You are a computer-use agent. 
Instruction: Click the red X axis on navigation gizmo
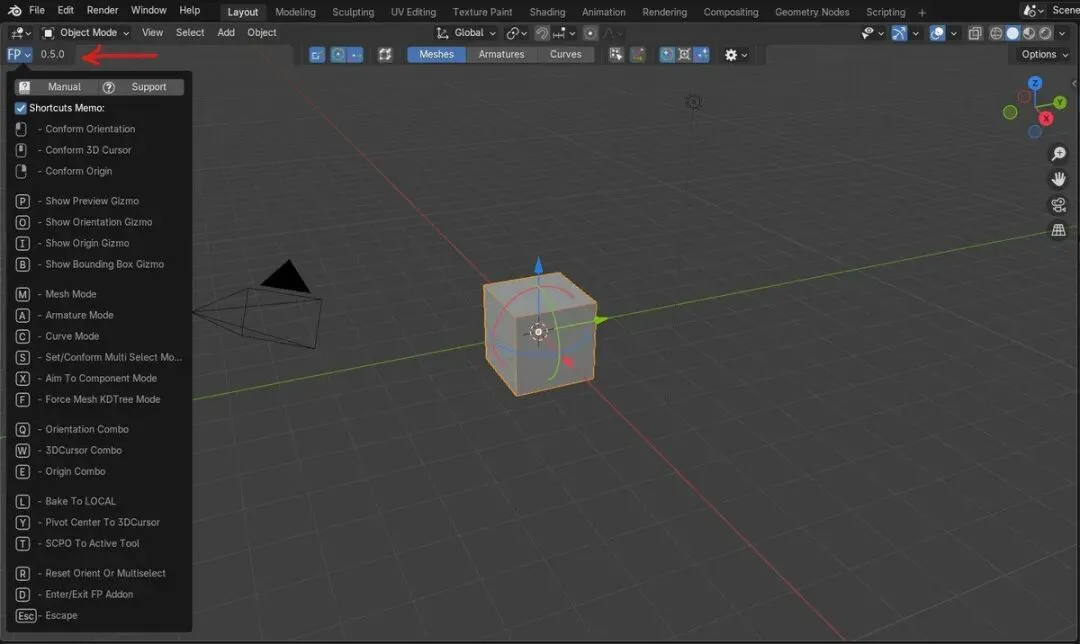(x=1046, y=118)
